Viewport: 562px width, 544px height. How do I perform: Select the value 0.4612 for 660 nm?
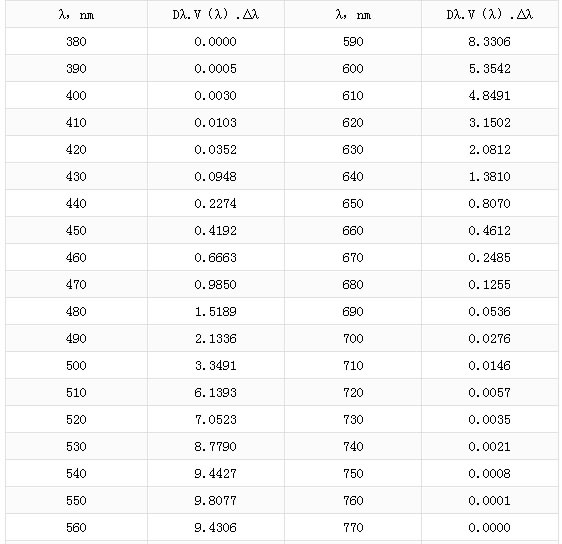coord(490,230)
